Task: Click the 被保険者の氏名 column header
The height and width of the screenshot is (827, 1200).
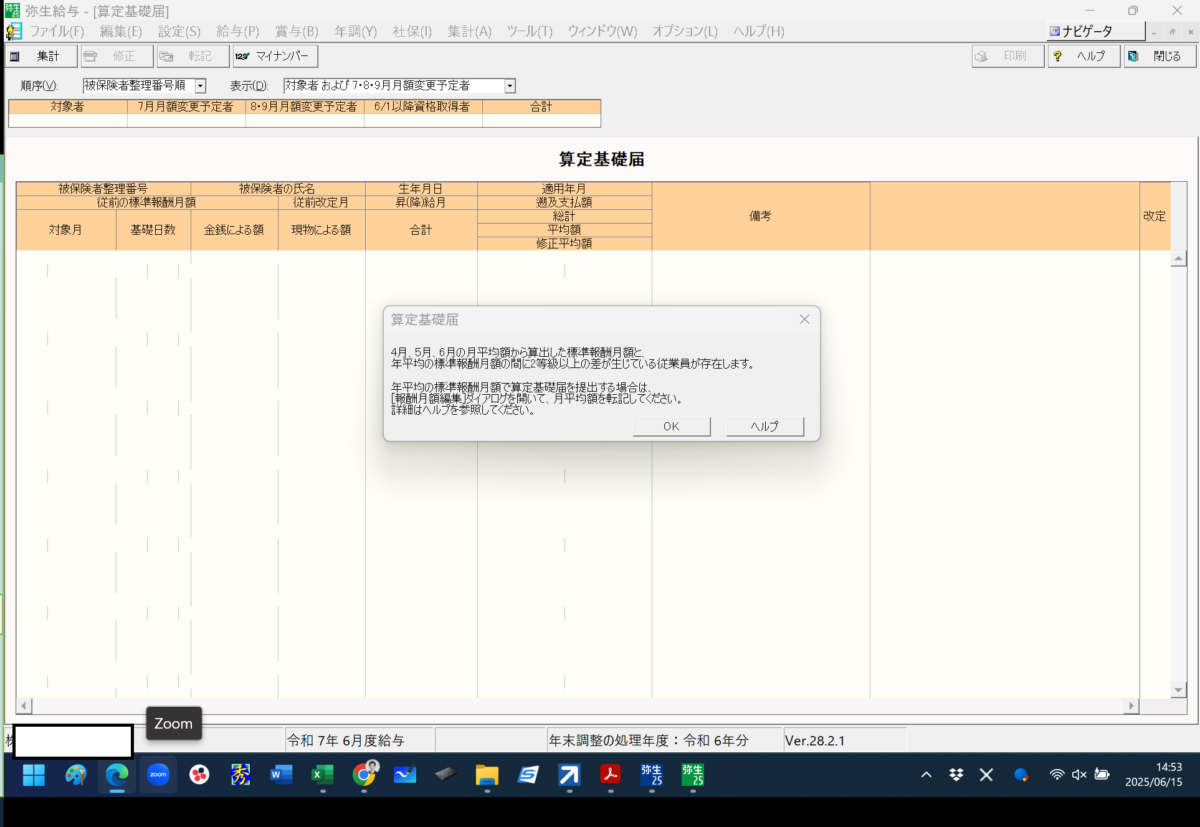Action: (278, 188)
